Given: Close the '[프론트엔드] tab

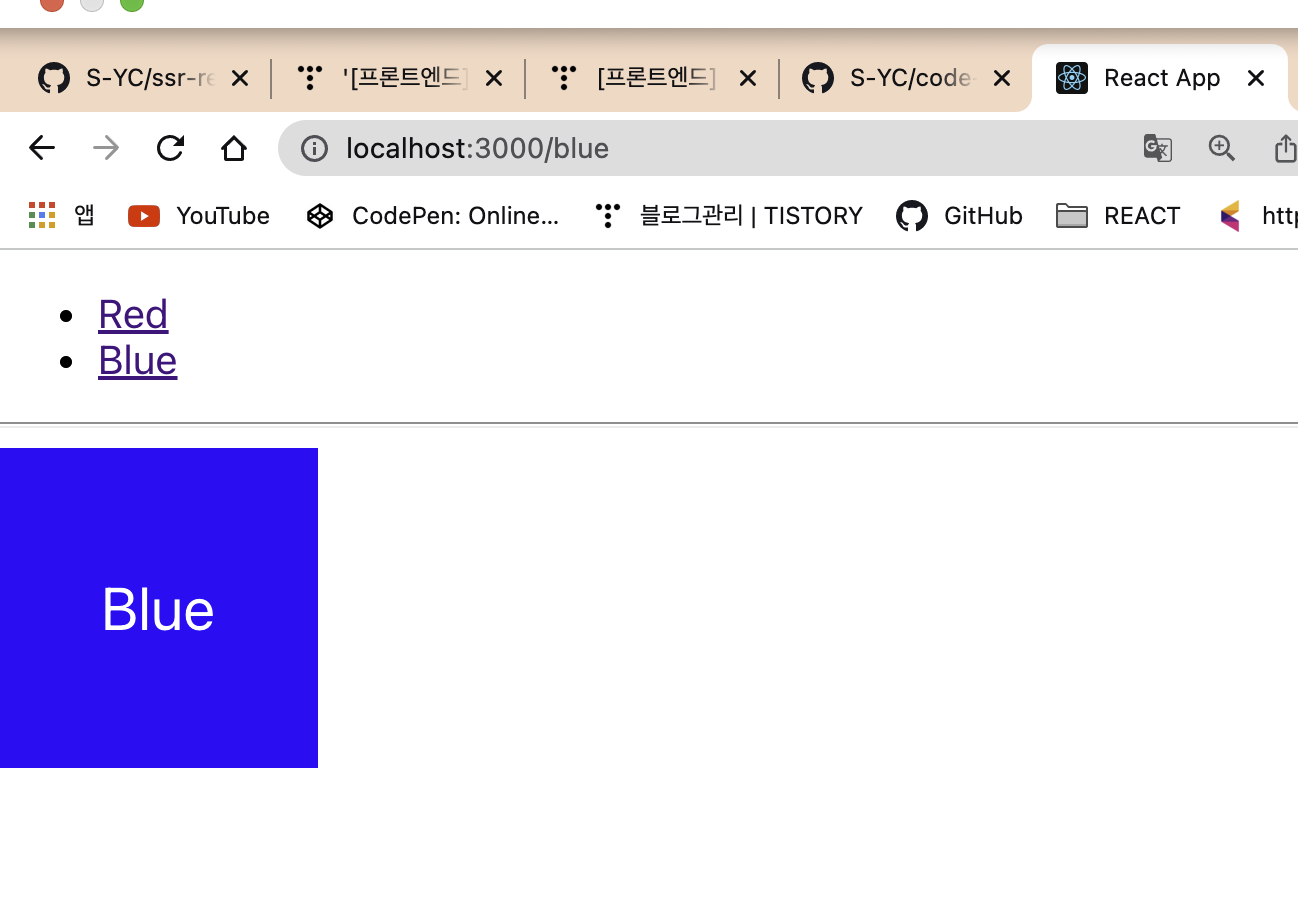Looking at the screenshot, I should point(494,78).
